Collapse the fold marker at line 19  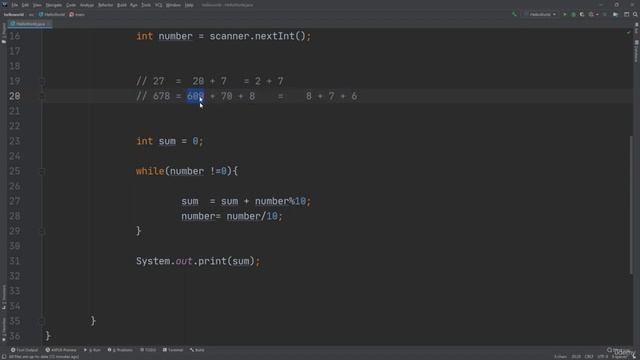42,81
